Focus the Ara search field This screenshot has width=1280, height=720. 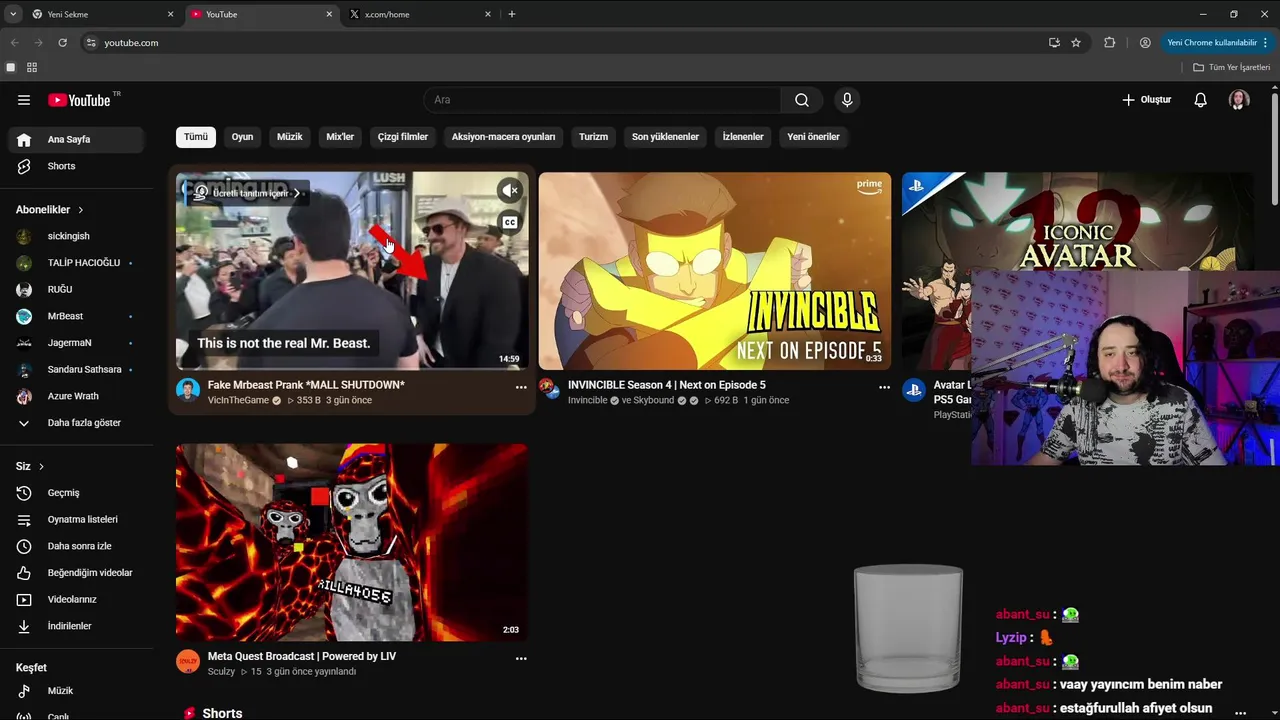[x=602, y=100]
